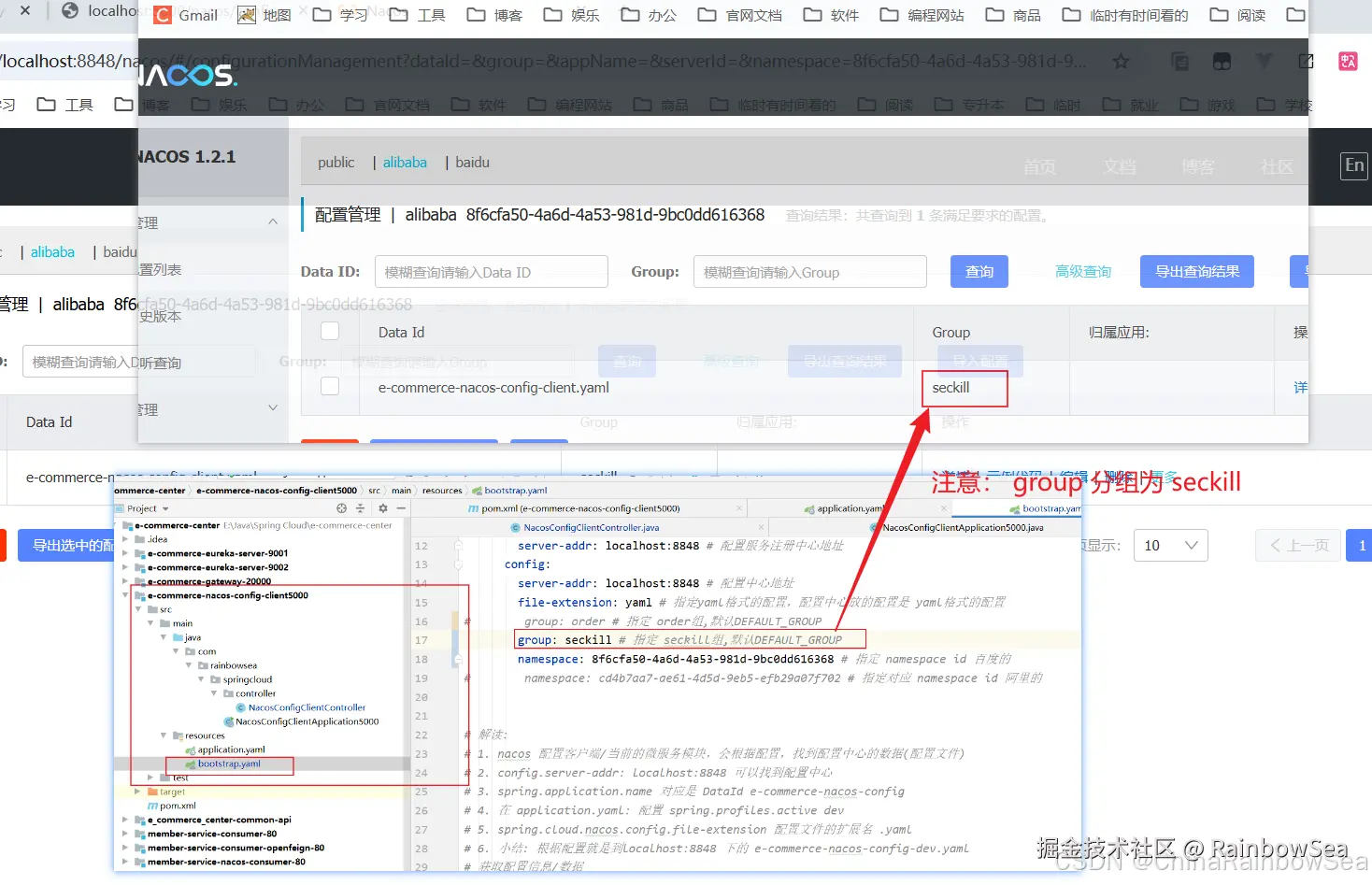
Task: Select the NacosConfigClientController class file
Action: click(307, 707)
